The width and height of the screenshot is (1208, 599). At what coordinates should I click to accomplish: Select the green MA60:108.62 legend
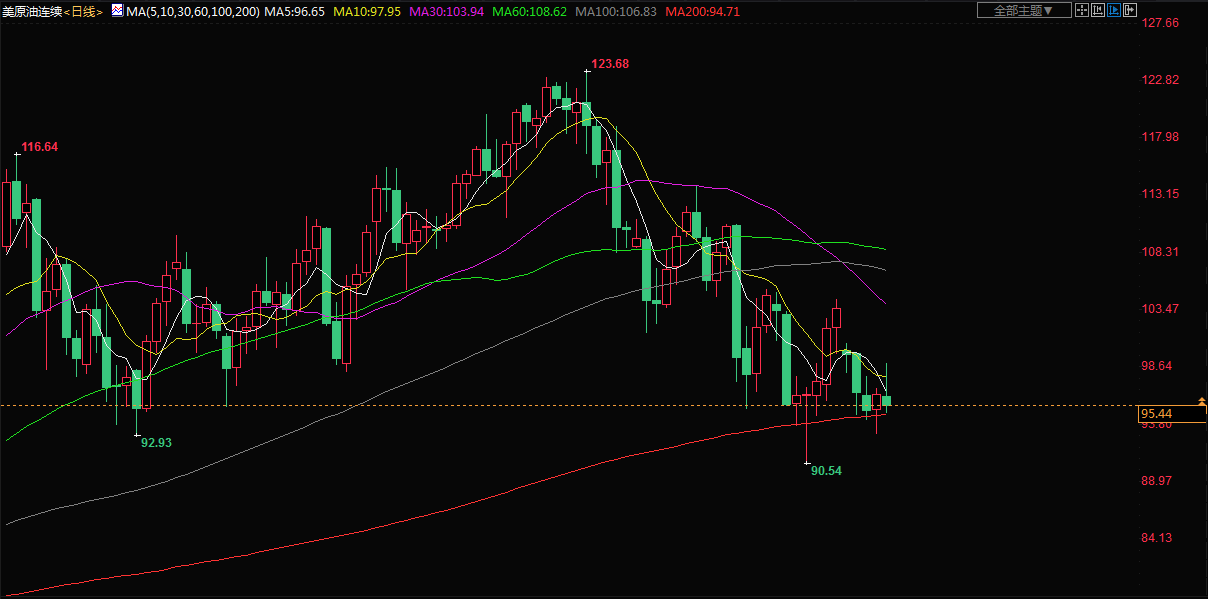[x=529, y=10]
